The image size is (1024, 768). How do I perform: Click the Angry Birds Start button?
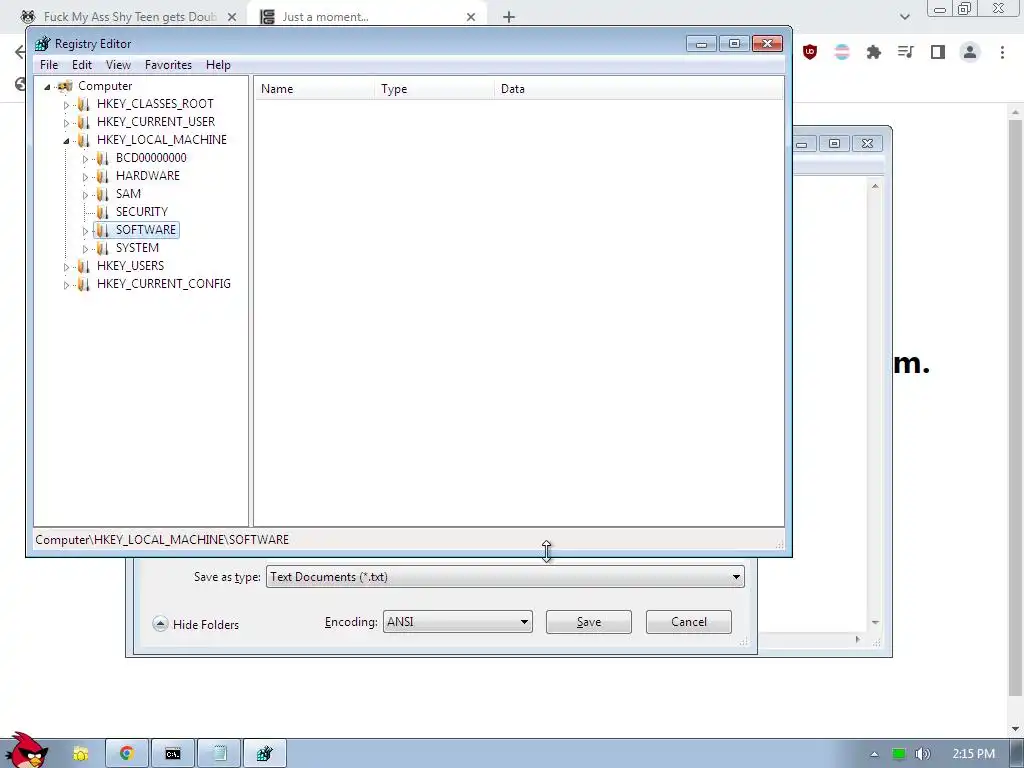pos(29,751)
